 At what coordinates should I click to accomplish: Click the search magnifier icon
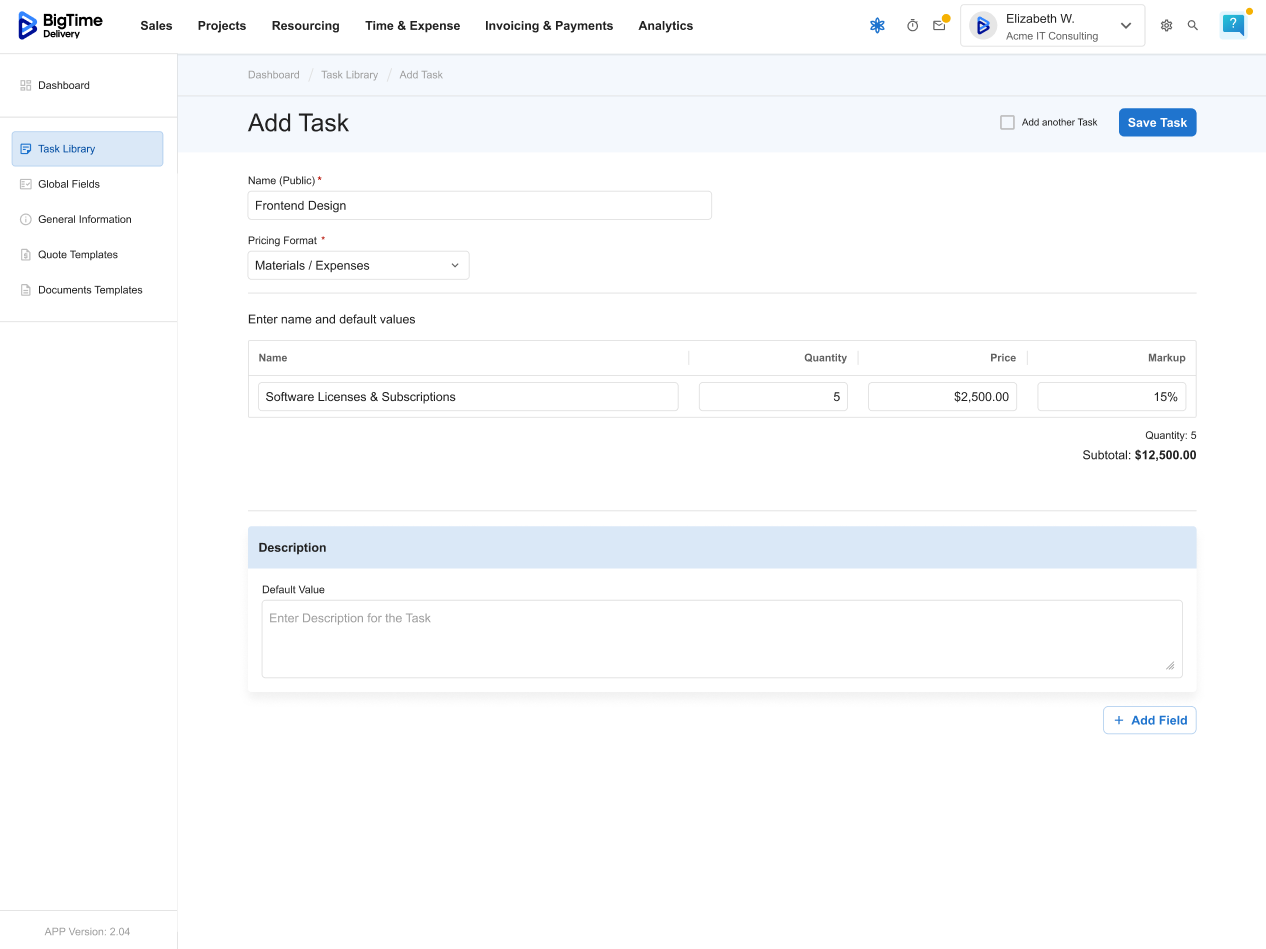click(1193, 26)
